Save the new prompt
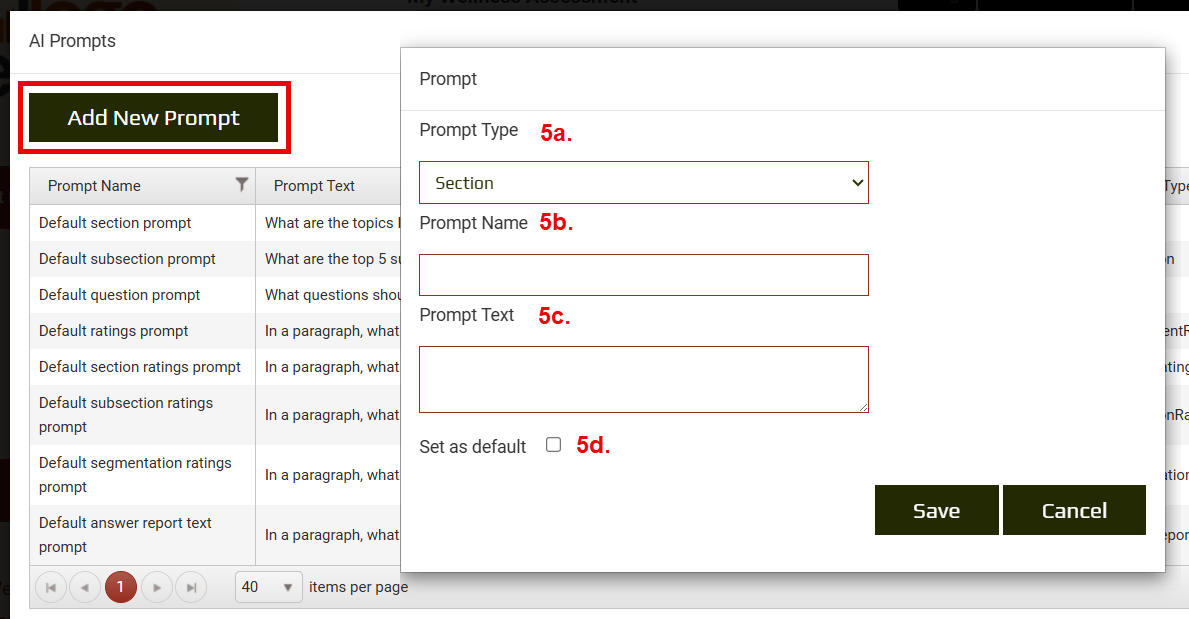The height and width of the screenshot is (619, 1189). click(x=936, y=510)
